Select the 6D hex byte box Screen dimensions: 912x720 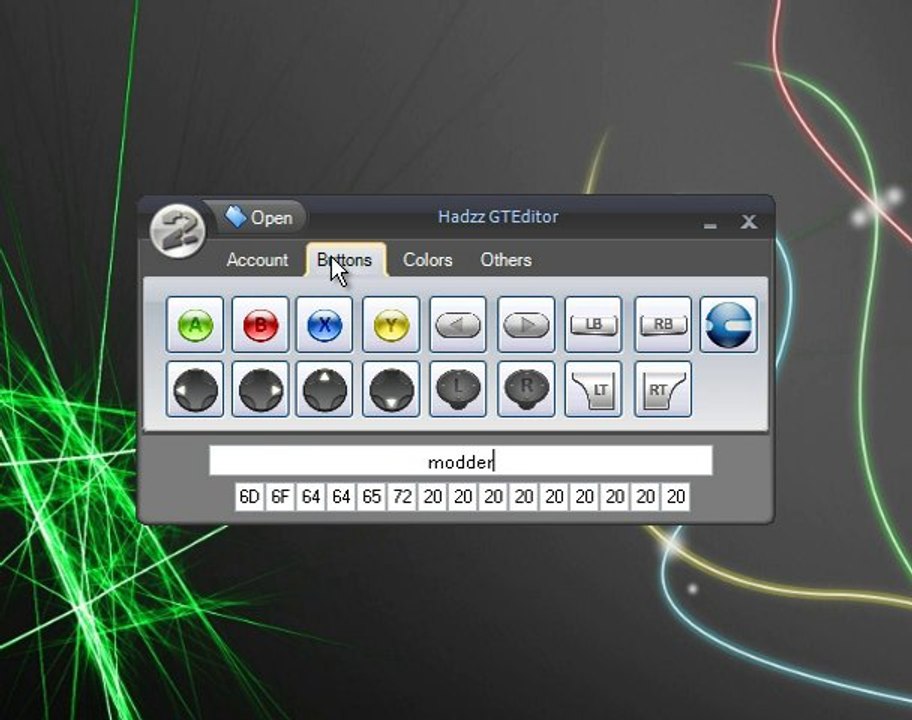250,497
